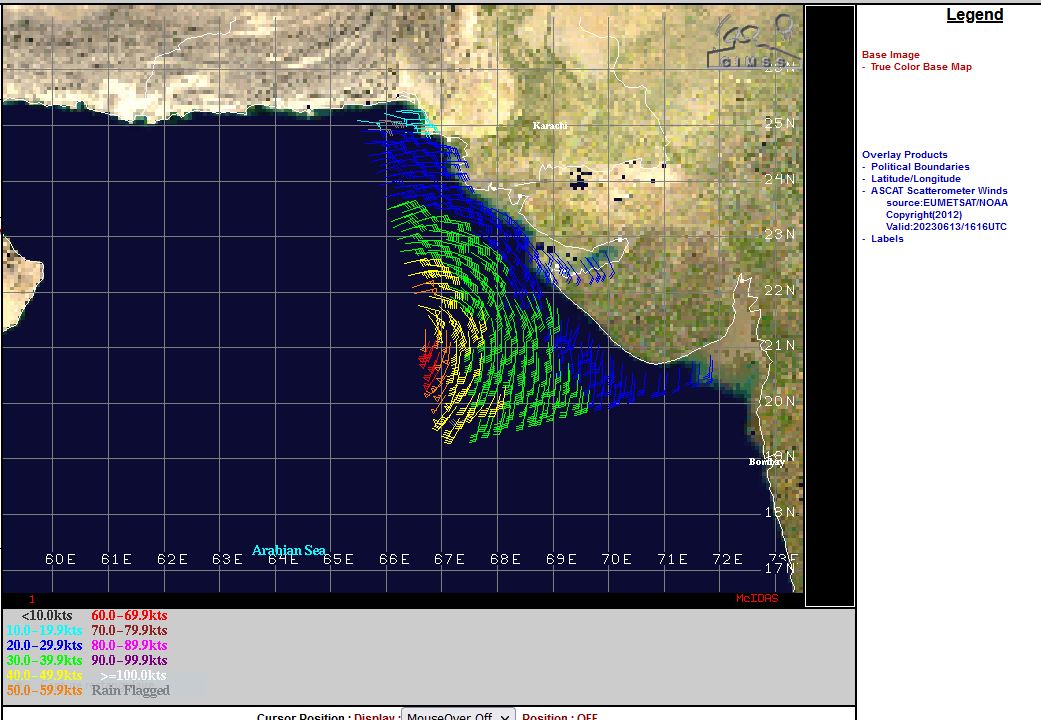The width and height of the screenshot is (1041, 720).
Task: Click the McIDAS watermark text
Action: pyautogui.click(x=756, y=598)
